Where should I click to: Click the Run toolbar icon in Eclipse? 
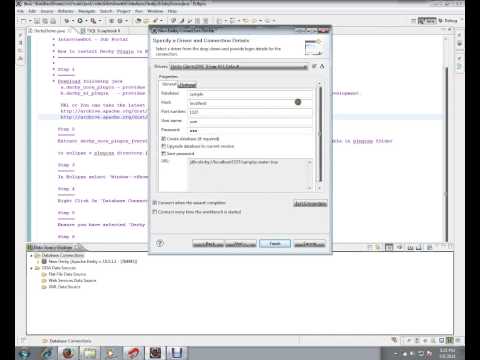80,21
